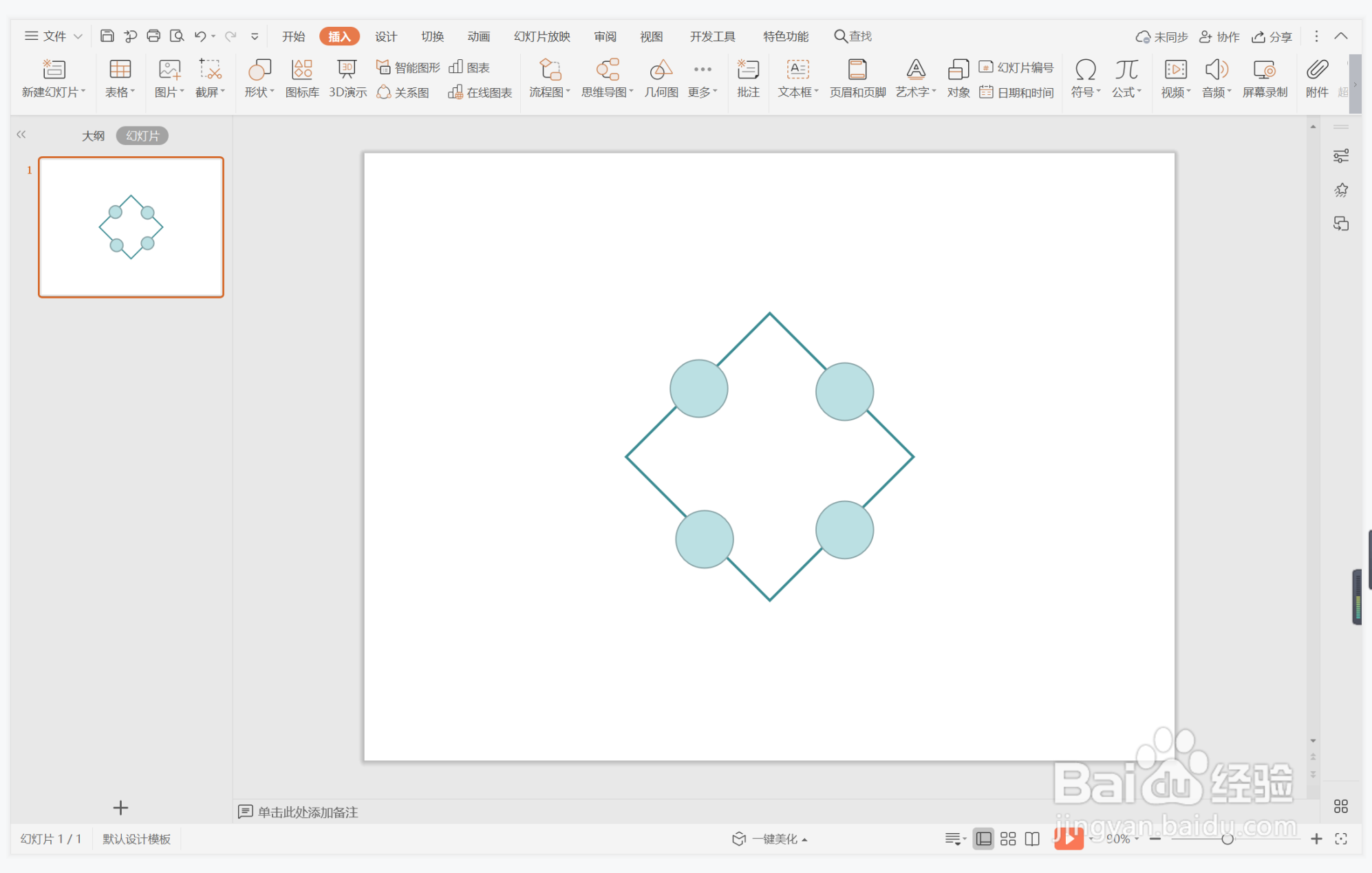Switch to slide sorter view
The image size is (1372, 873).
pyautogui.click(x=1008, y=839)
